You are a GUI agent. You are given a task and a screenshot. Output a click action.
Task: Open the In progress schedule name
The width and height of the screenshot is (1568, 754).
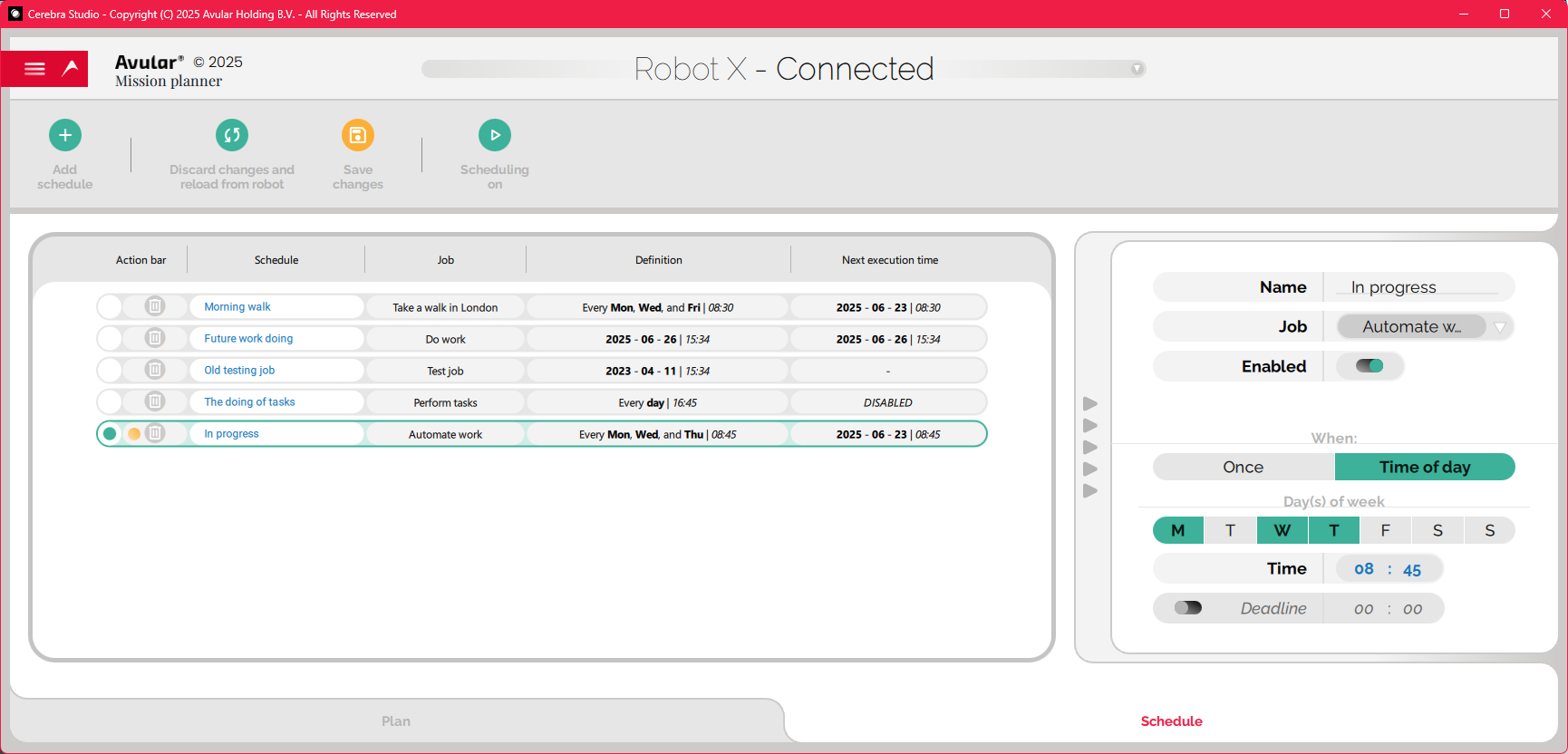(x=231, y=433)
